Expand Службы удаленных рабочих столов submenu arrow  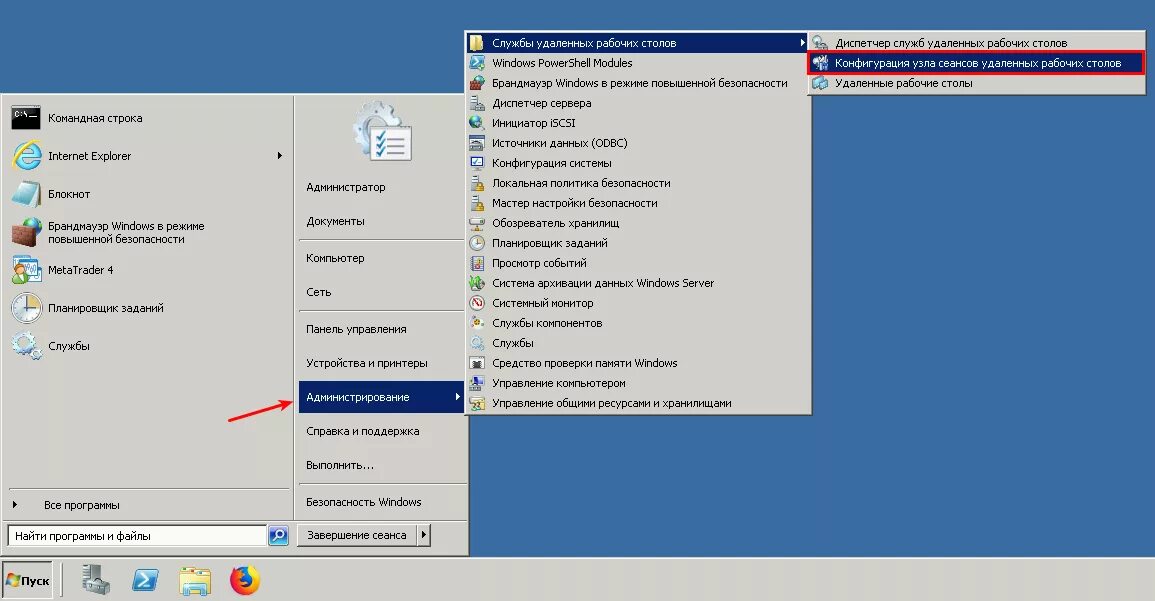coord(802,43)
